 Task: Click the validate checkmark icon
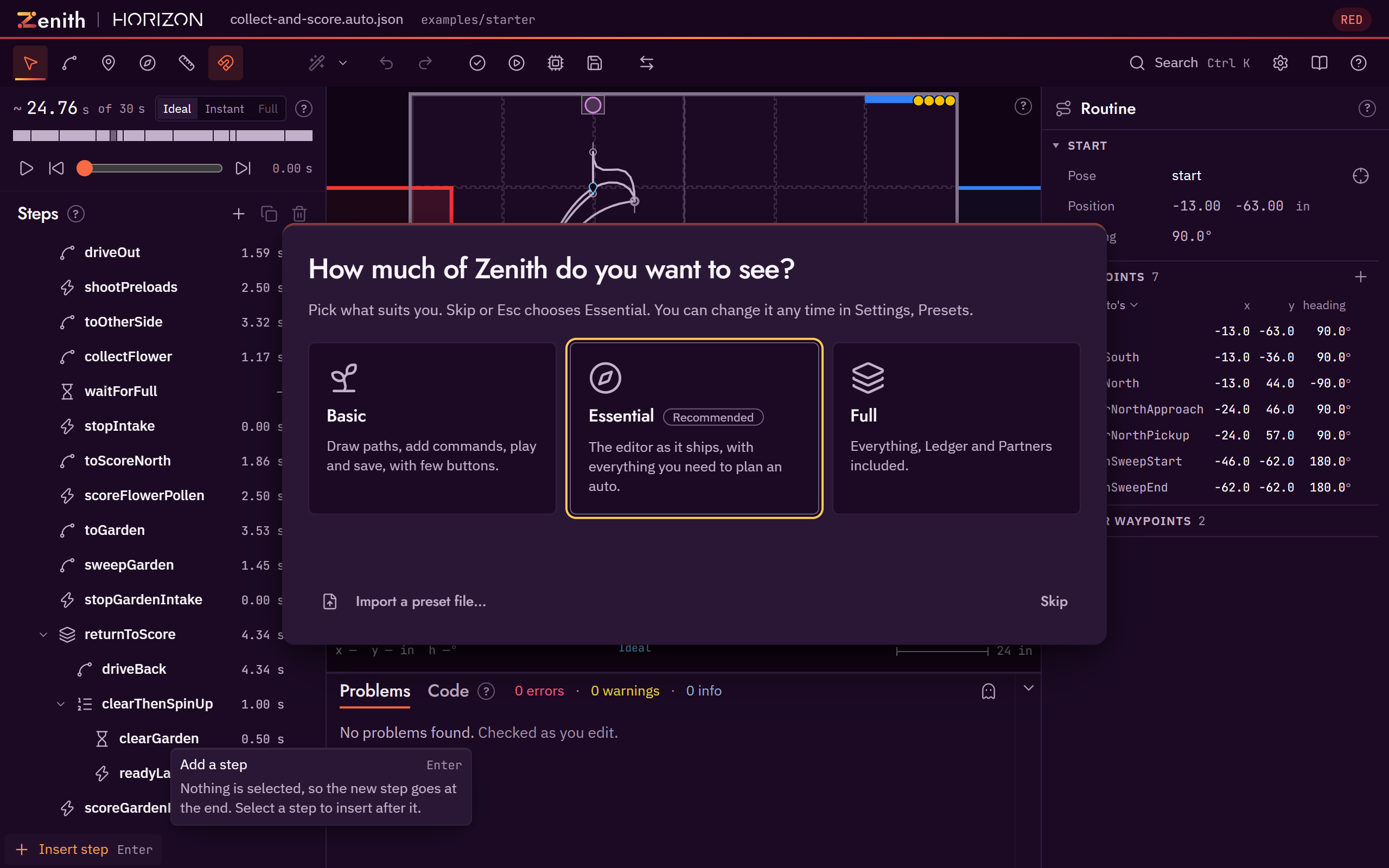[x=477, y=62]
